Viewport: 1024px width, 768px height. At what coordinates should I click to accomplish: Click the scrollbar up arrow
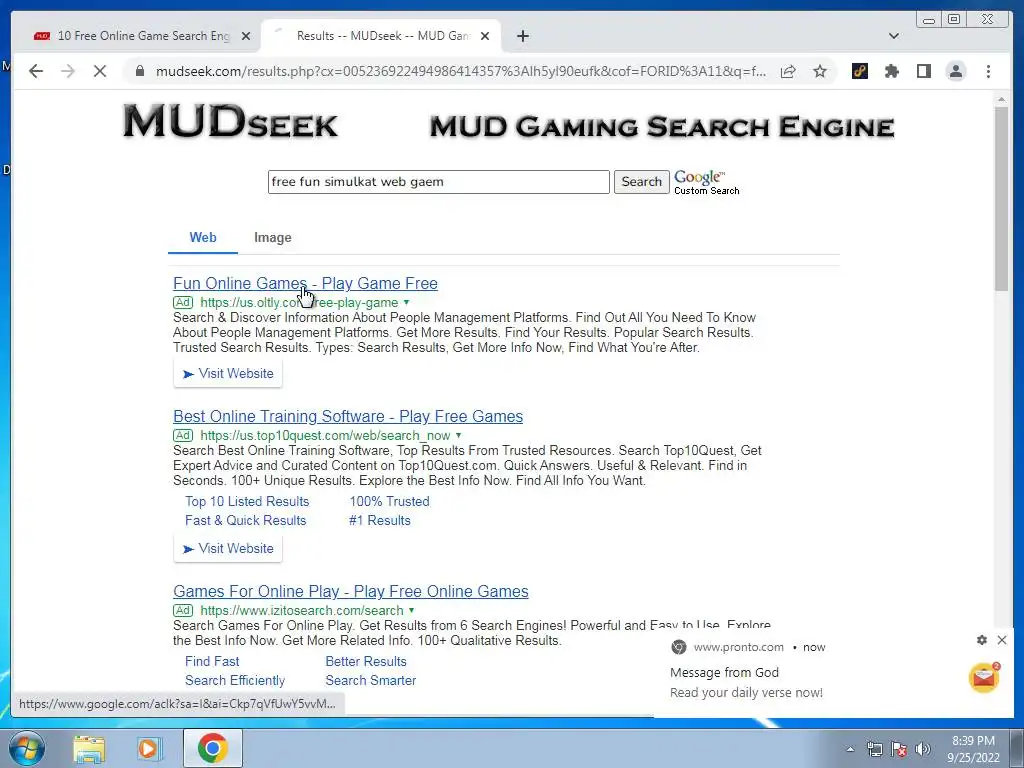pyautogui.click(x=1001, y=99)
